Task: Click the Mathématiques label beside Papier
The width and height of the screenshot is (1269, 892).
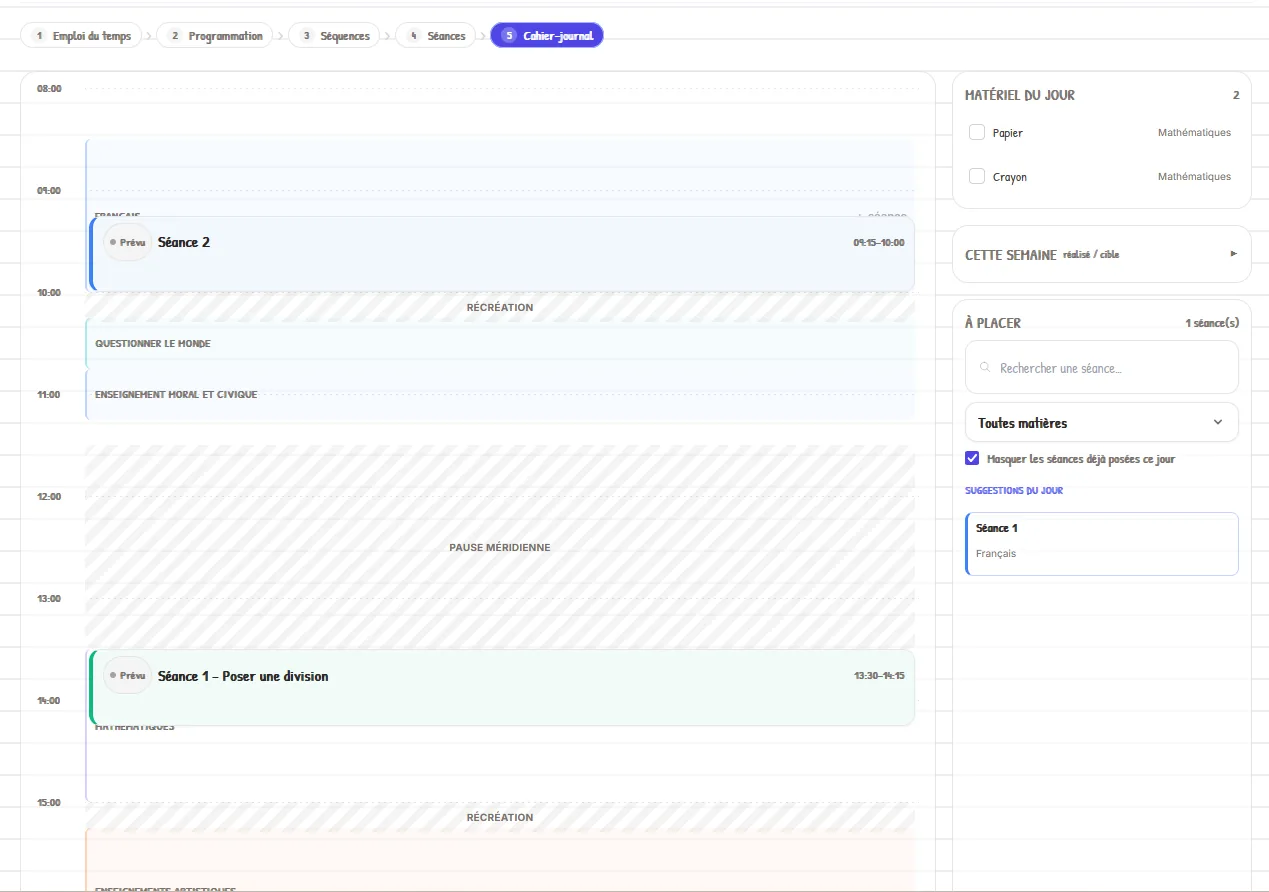Action: coord(1194,132)
